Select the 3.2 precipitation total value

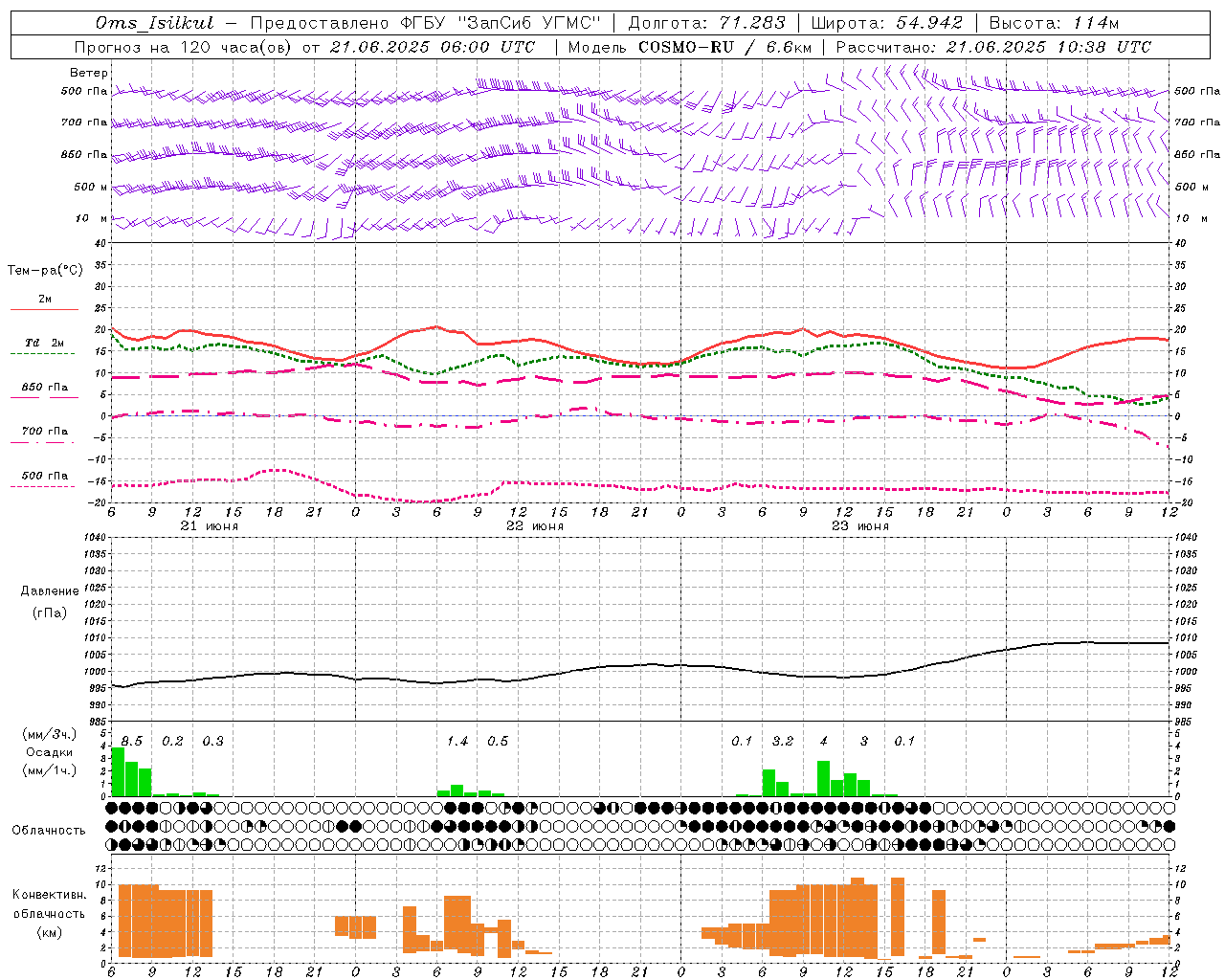pos(782,741)
